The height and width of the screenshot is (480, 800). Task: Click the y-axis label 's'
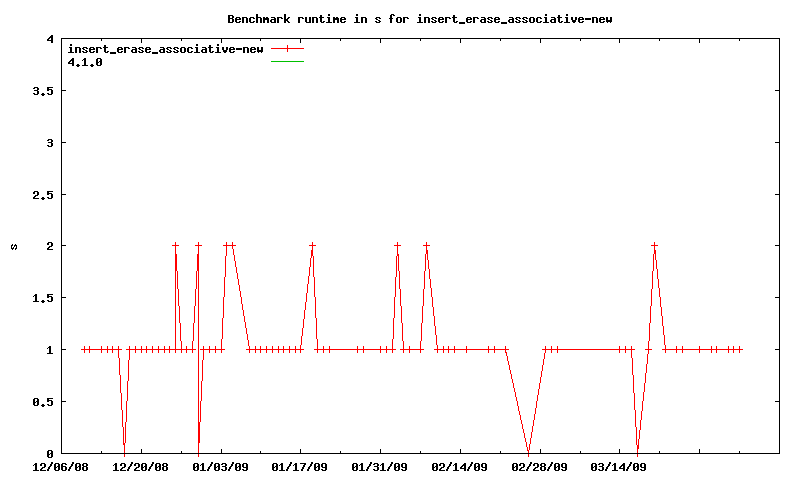14,246
